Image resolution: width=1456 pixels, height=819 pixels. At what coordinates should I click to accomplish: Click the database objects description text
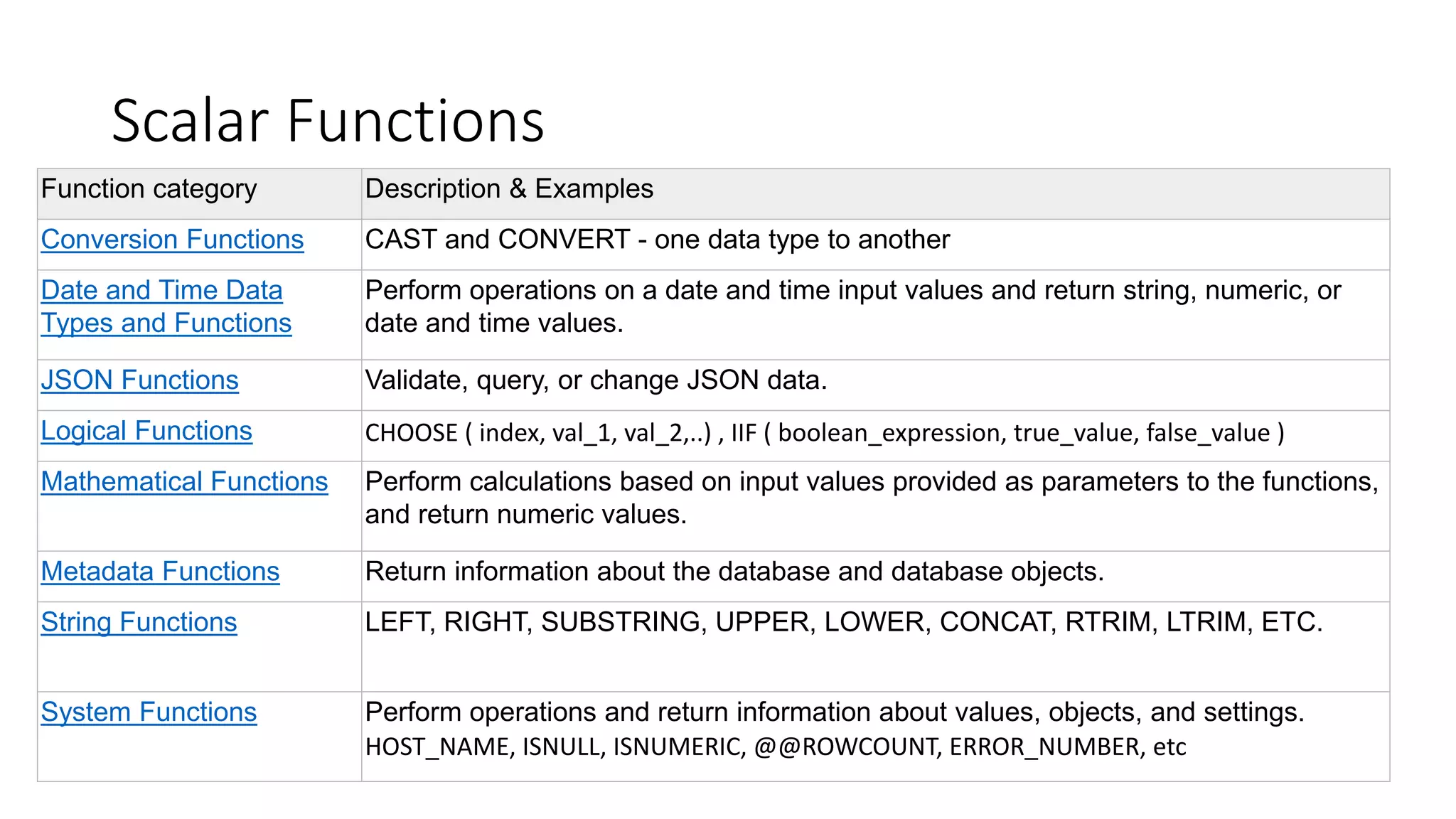[x=734, y=572]
